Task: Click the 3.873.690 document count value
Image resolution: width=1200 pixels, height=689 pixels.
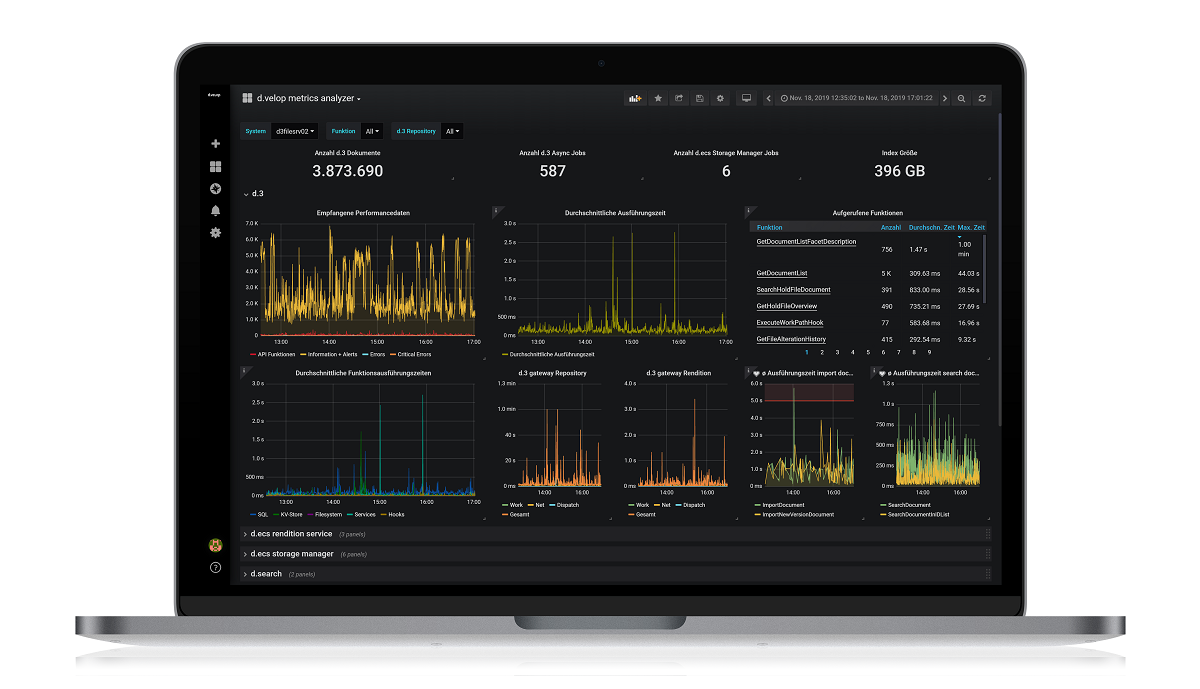Action: tap(348, 171)
